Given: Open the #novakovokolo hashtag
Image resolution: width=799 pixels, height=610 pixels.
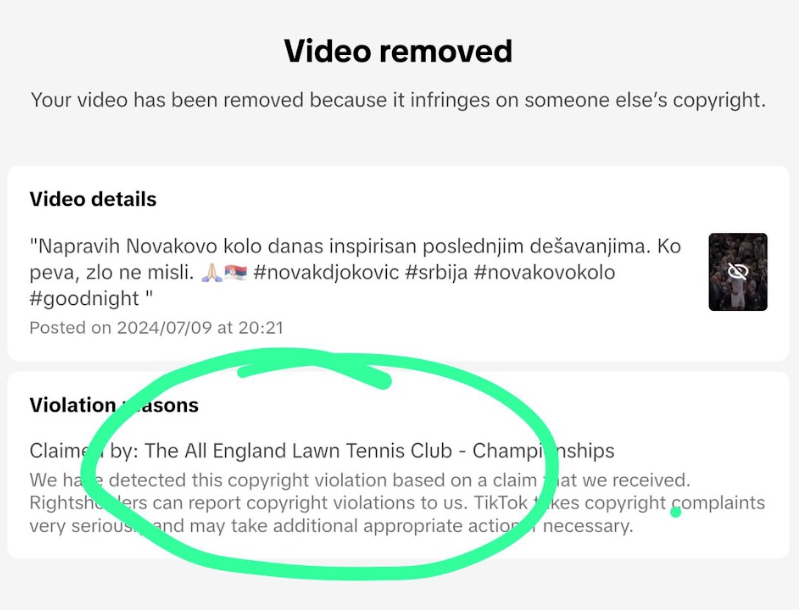Looking at the screenshot, I should click(545, 273).
